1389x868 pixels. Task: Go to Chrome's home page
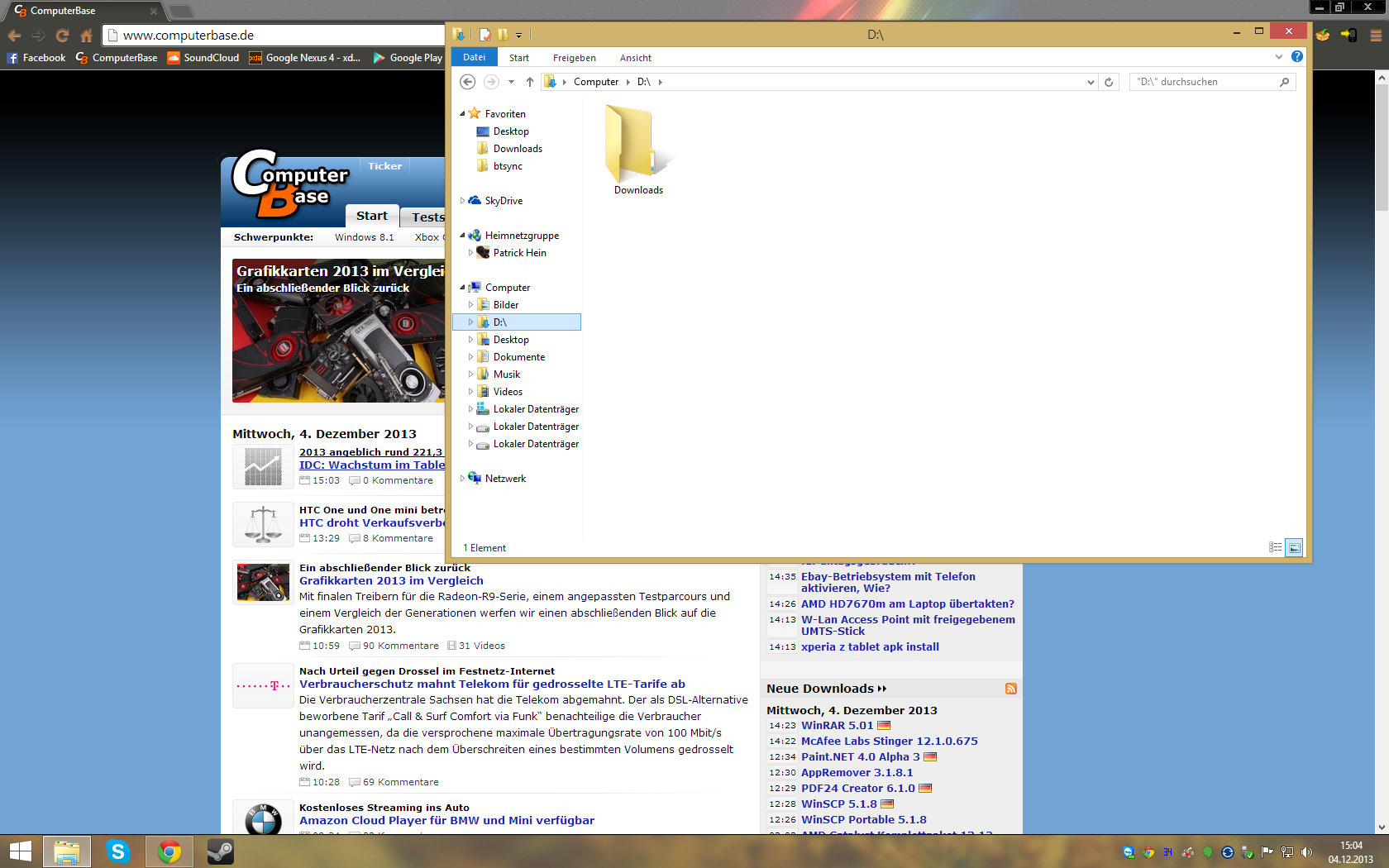point(86,36)
